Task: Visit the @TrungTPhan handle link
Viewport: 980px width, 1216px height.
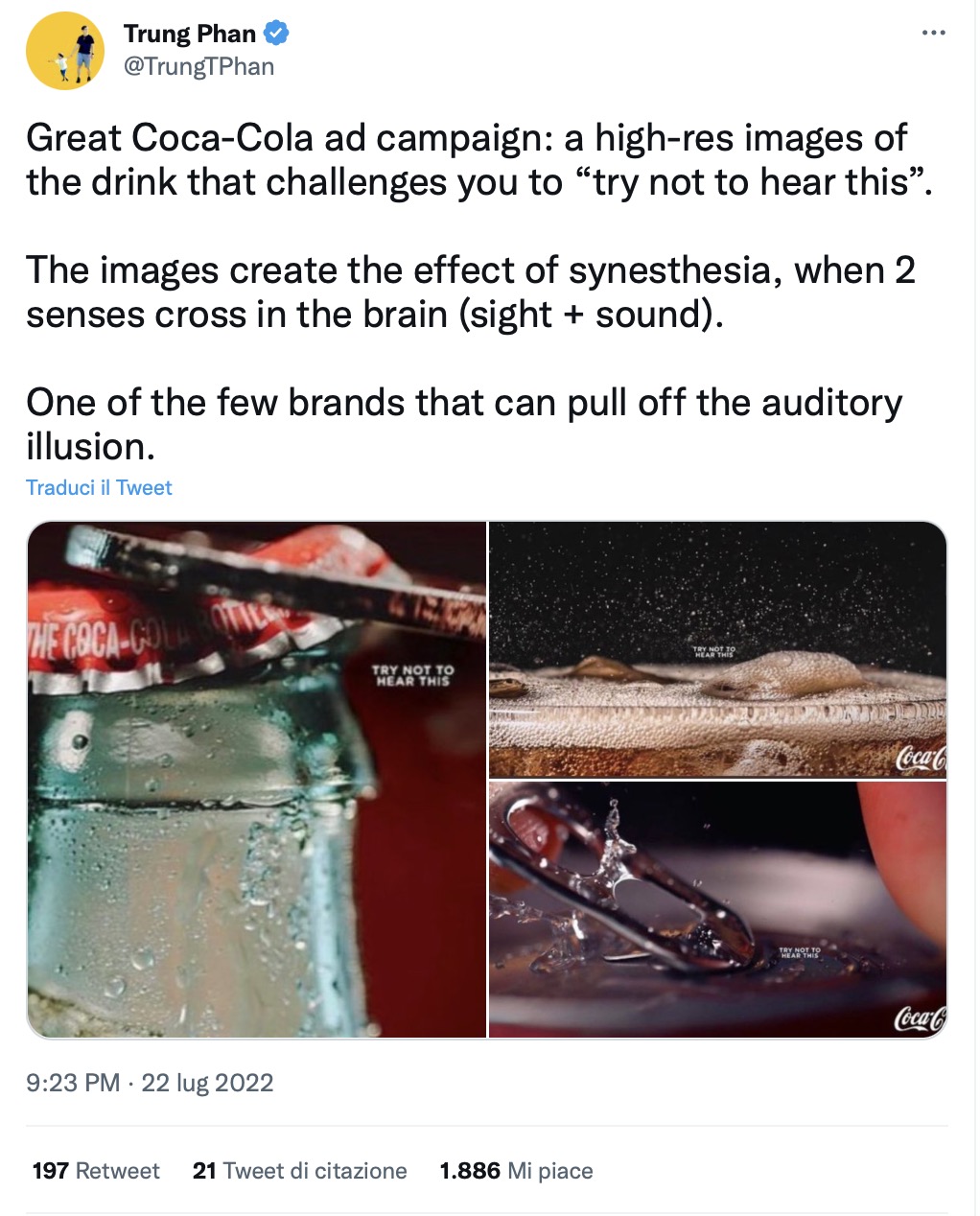Action: 199,66
